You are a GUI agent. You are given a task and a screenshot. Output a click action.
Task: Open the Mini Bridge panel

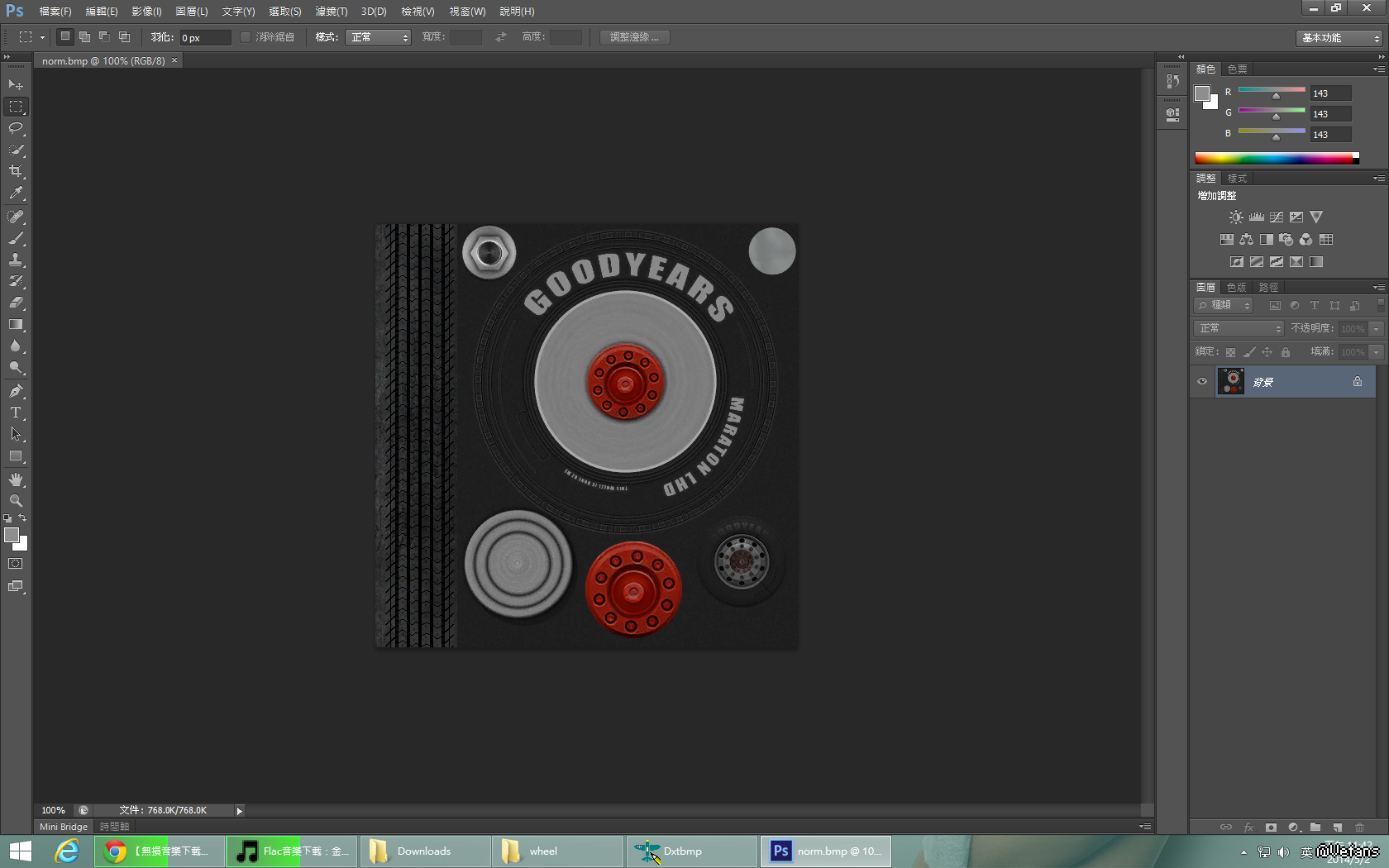click(x=64, y=827)
